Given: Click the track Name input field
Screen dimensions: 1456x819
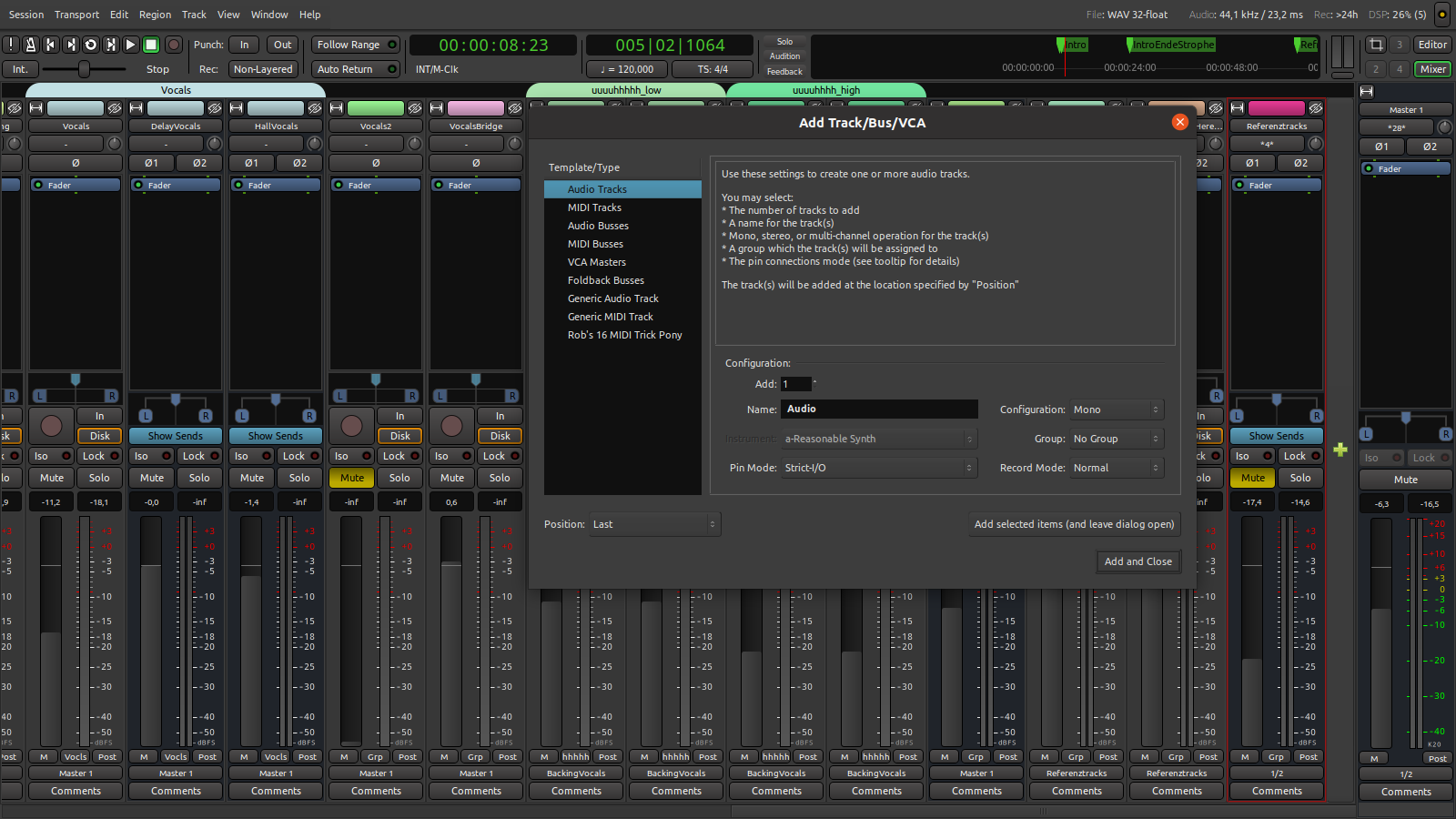Looking at the screenshot, I should (879, 409).
